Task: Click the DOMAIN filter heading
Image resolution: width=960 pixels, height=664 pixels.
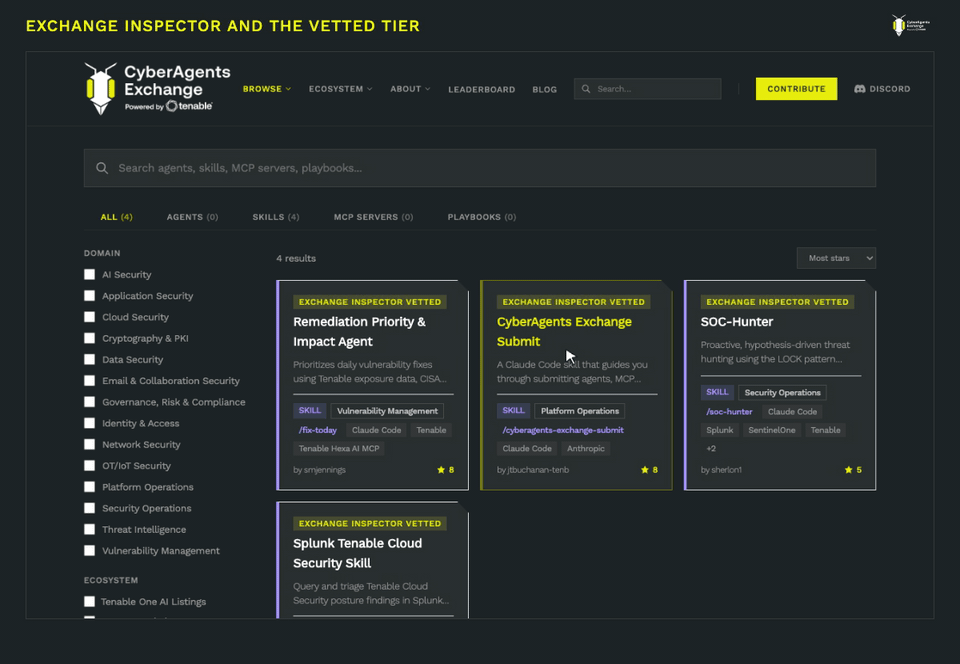Action: tap(102, 253)
